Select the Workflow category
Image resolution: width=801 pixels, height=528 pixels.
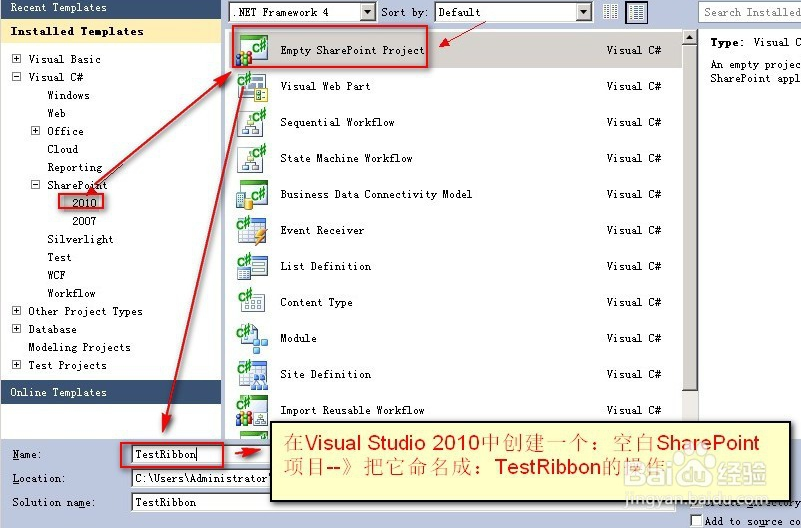point(71,293)
